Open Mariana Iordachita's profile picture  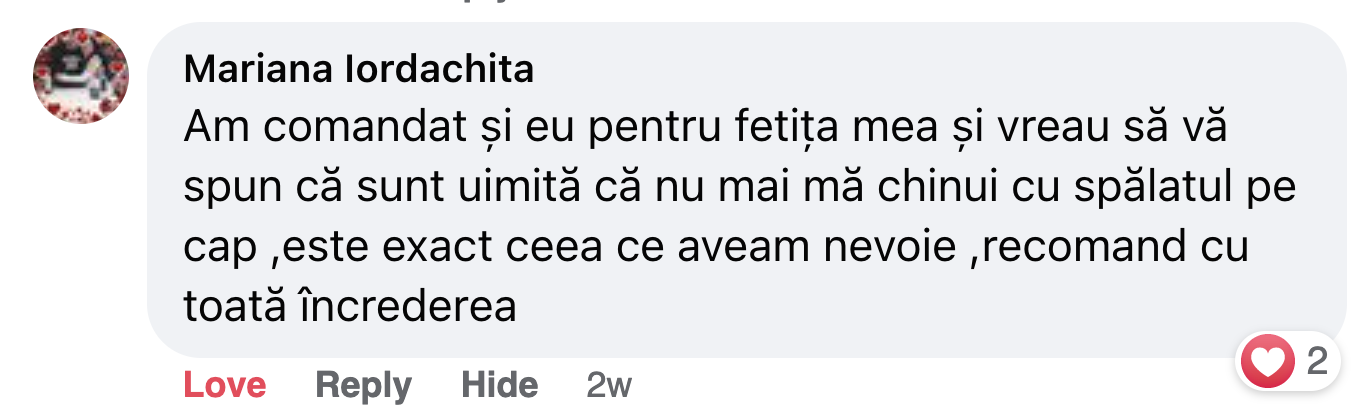pyautogui.click(x=81, y=76)
